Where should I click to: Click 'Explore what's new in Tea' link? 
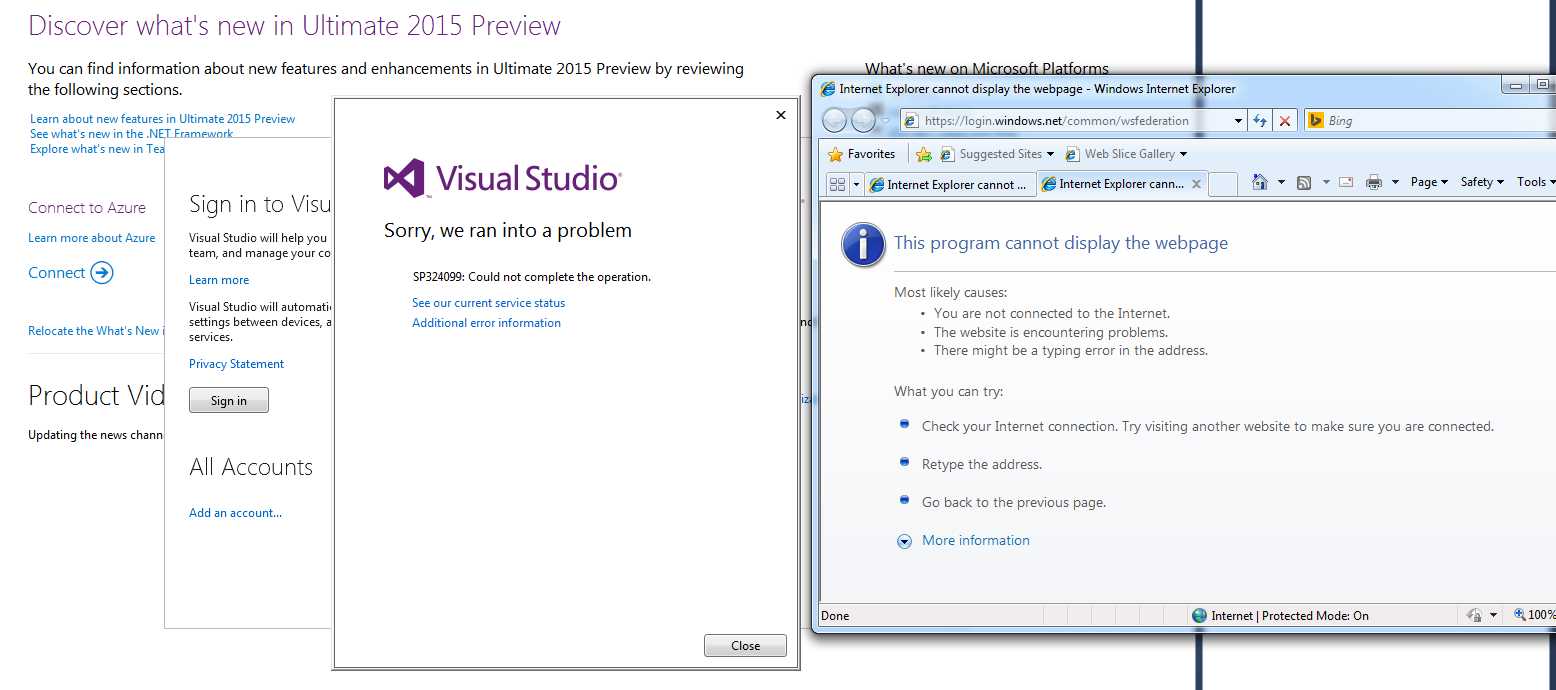(97, 149)
